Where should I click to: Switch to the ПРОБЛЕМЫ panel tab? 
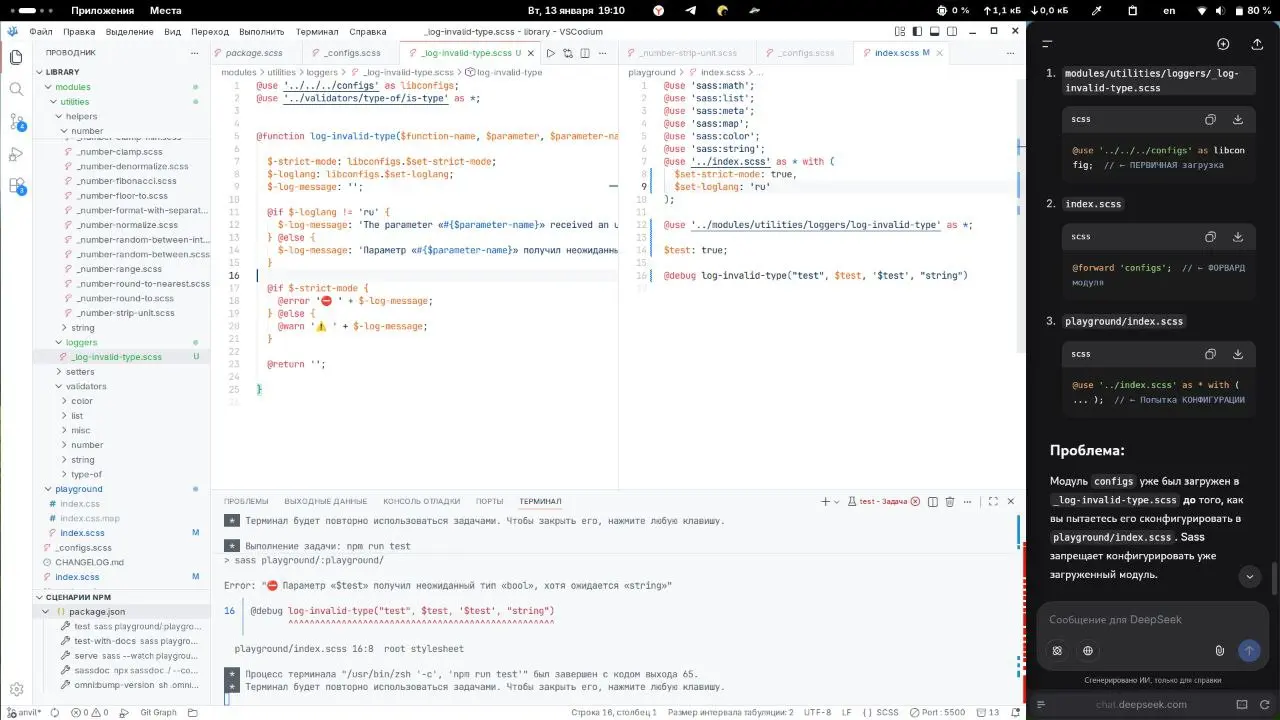[246, 501]
